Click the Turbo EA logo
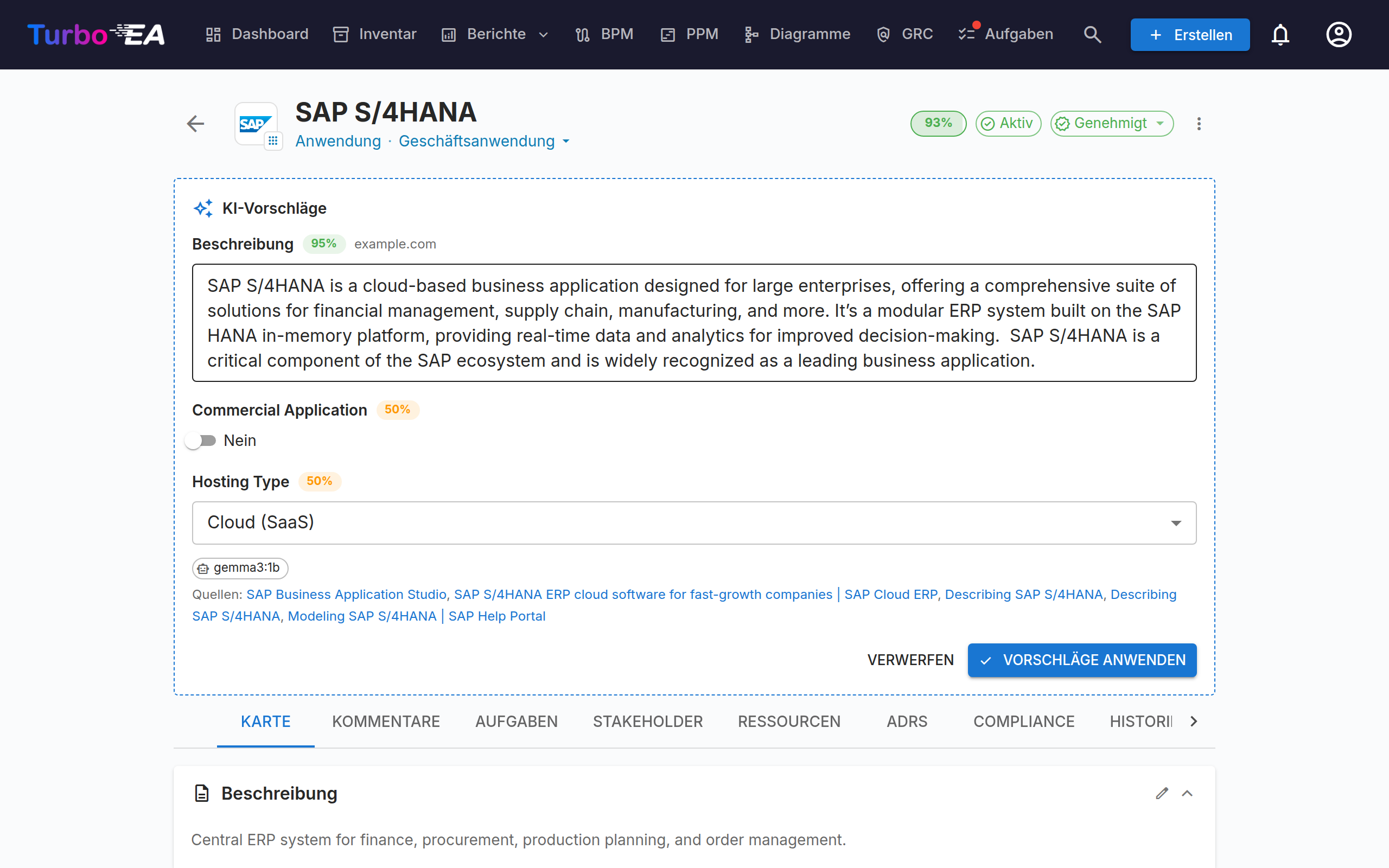The width and height of the screenshot is (1389, 868). 96,34
